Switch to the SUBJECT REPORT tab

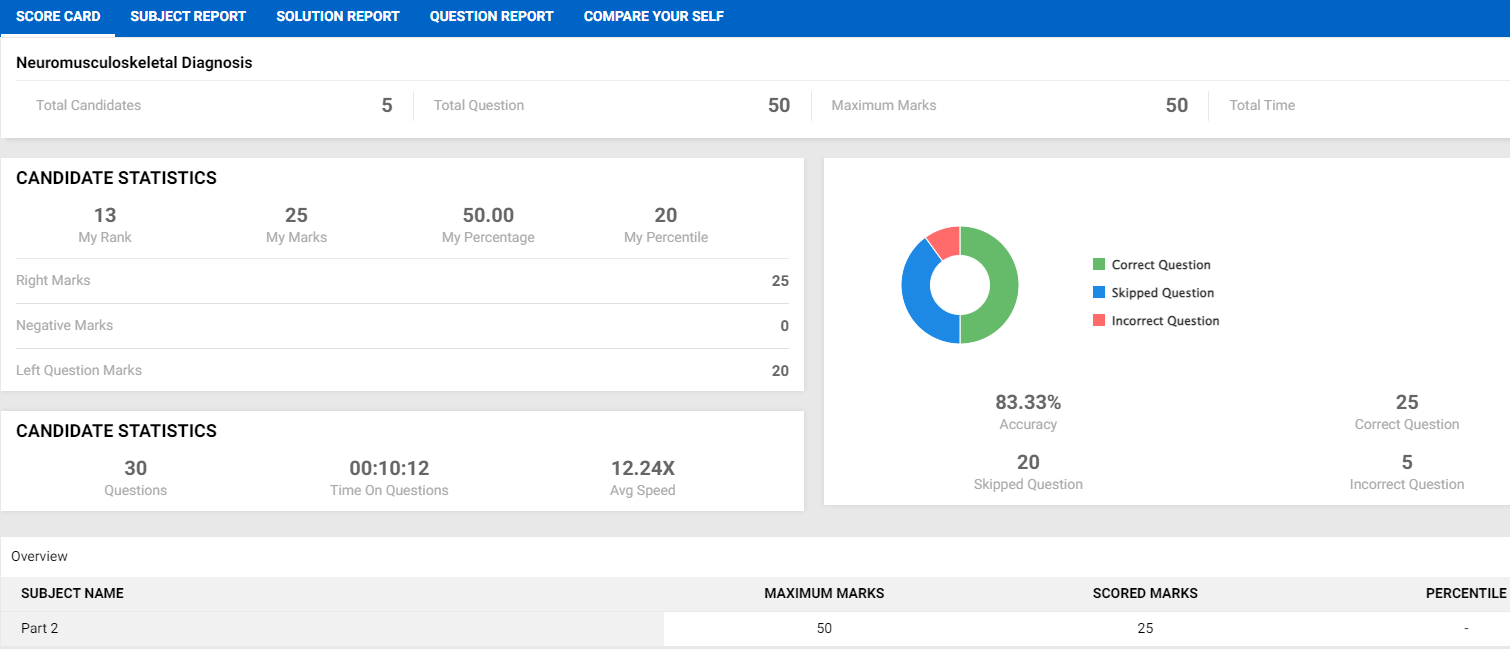point(188,17)
